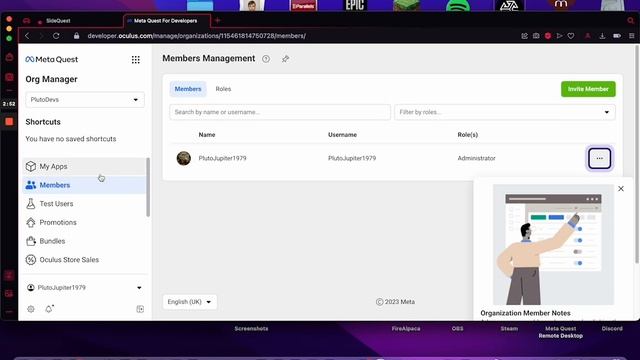Click the browser address bar URL

coord(197,36)
